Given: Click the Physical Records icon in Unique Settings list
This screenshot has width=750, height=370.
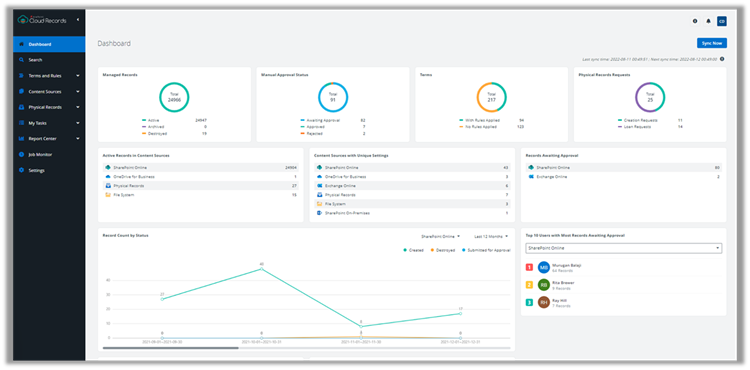Looking at the screenshot, I should pos(320,195).
